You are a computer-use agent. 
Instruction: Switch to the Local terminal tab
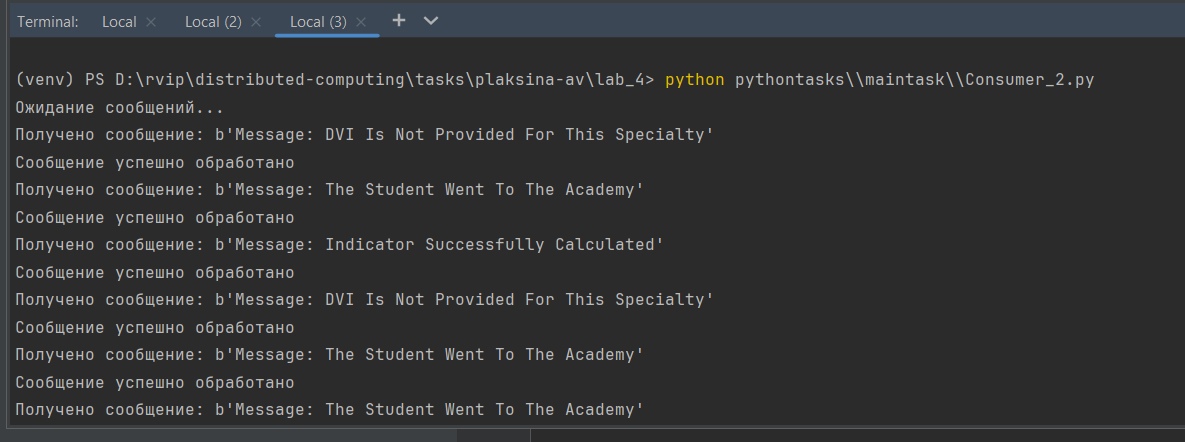point(119,21)
